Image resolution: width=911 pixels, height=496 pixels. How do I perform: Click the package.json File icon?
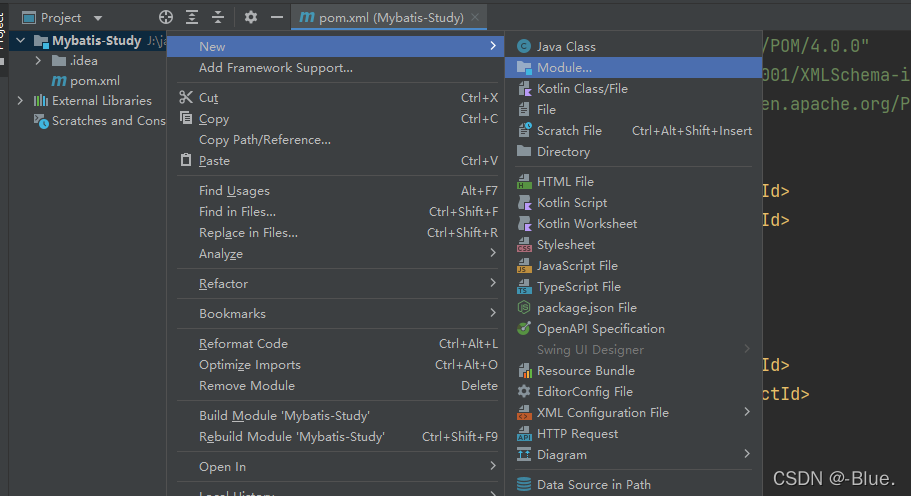tap(524, 308)
